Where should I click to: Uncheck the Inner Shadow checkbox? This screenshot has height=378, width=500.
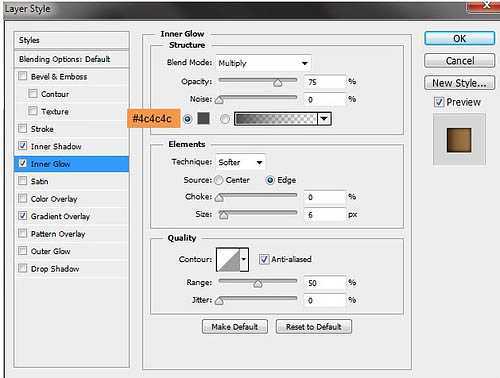coord(22,146)
